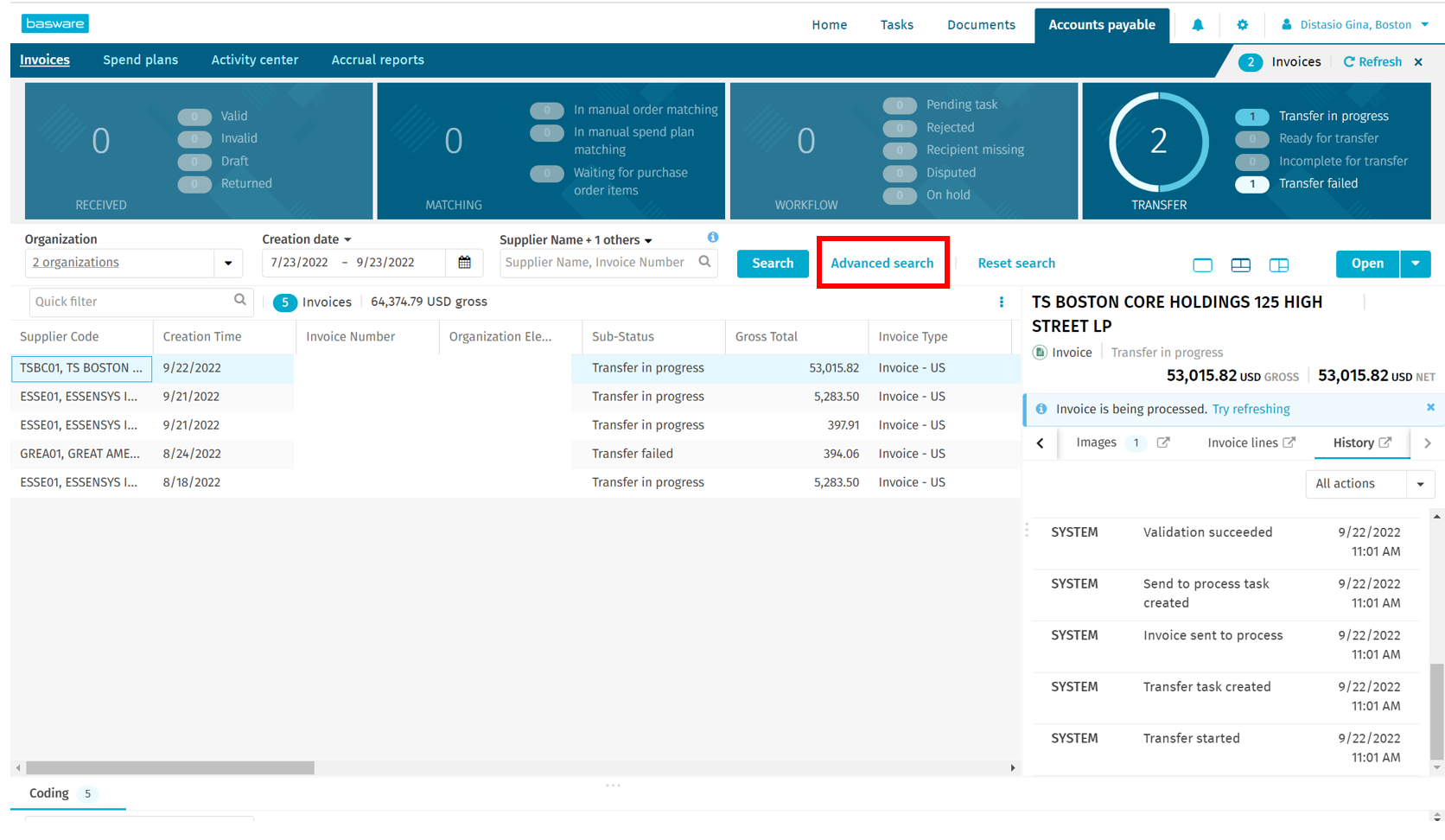
Task: Switch to side-by-side split view layout
Action: coord(1278,265)
